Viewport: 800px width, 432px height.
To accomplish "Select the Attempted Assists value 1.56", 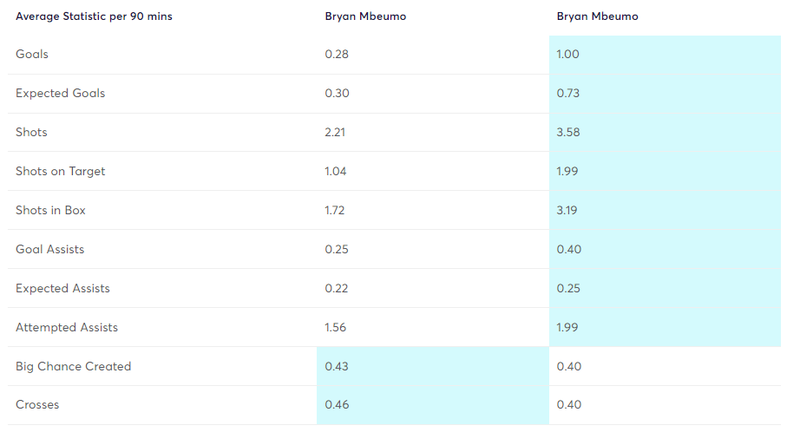I will [335, 327].
